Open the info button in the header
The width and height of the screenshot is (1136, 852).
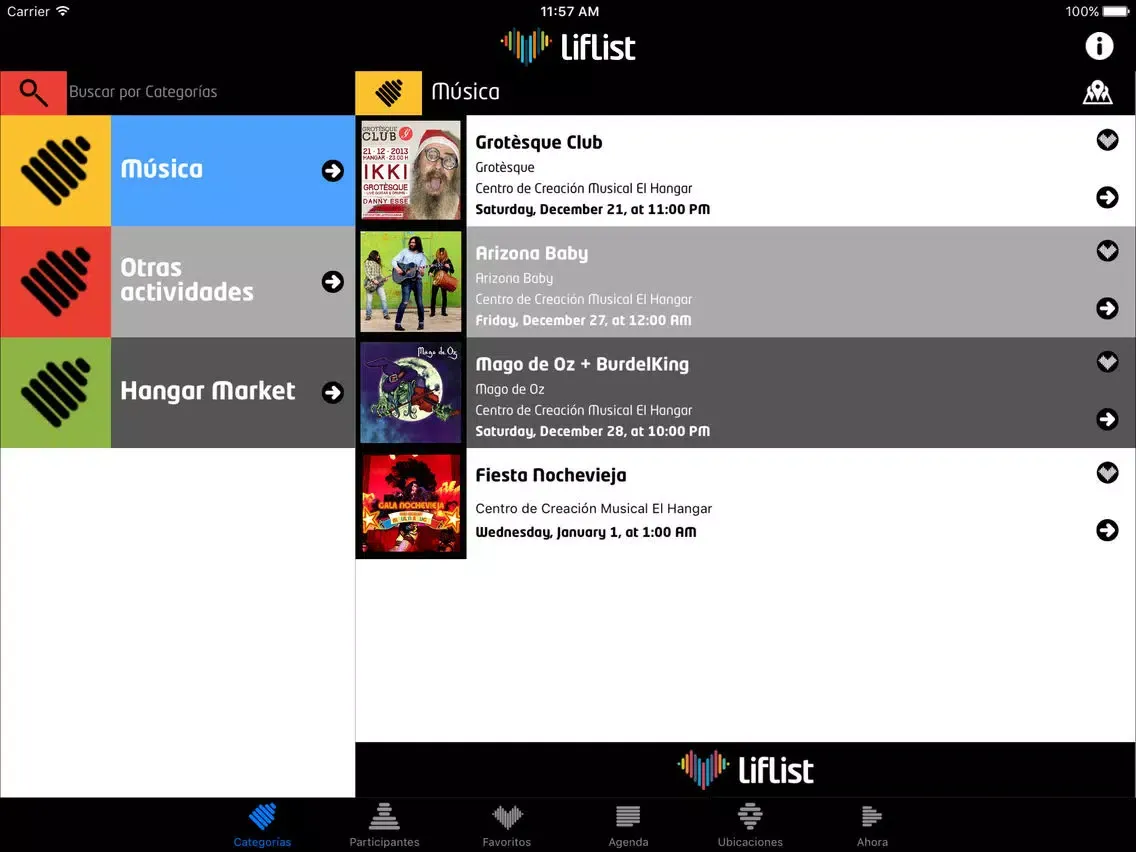(1098, 46)
